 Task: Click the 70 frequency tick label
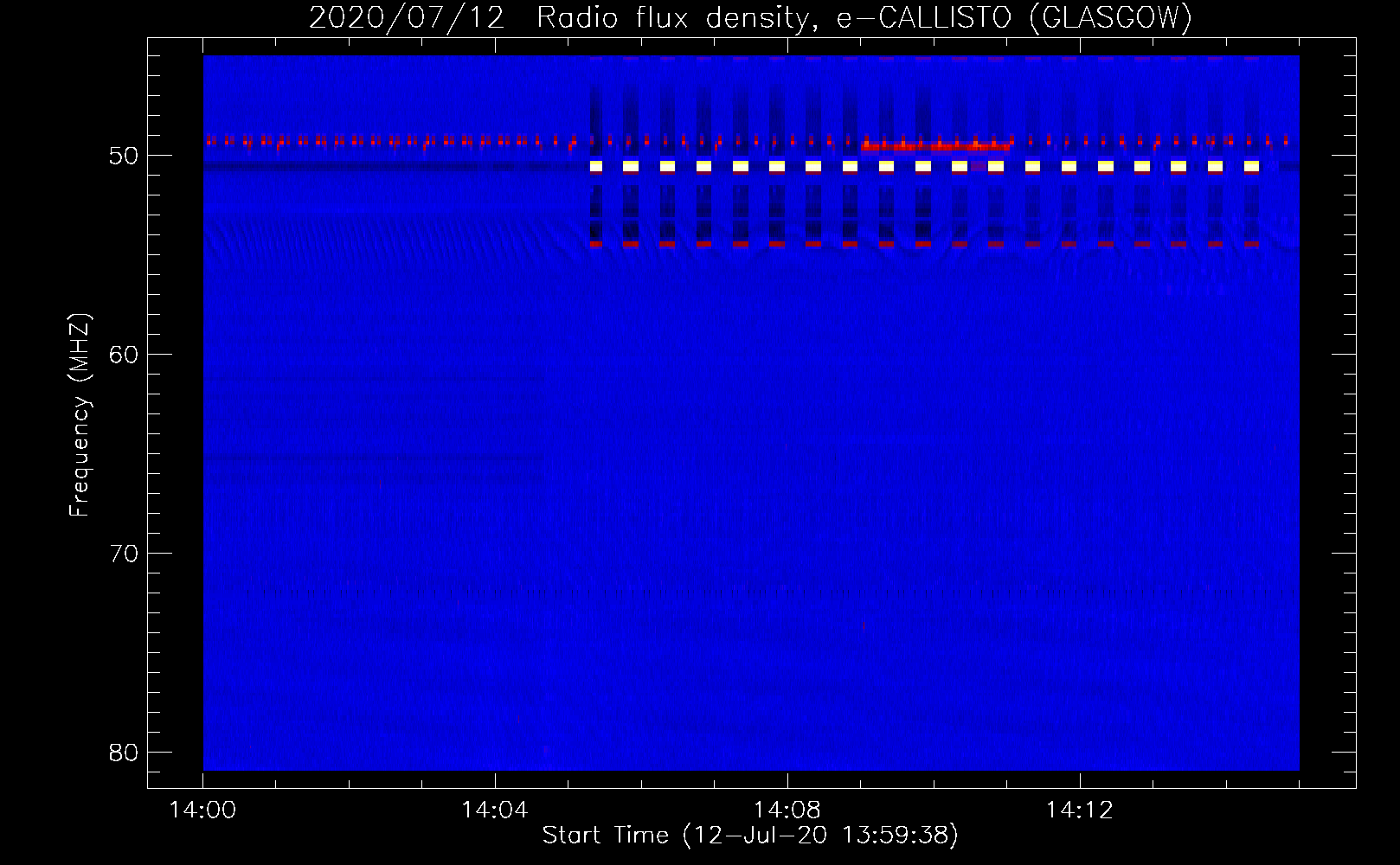(x=125, y=554)
